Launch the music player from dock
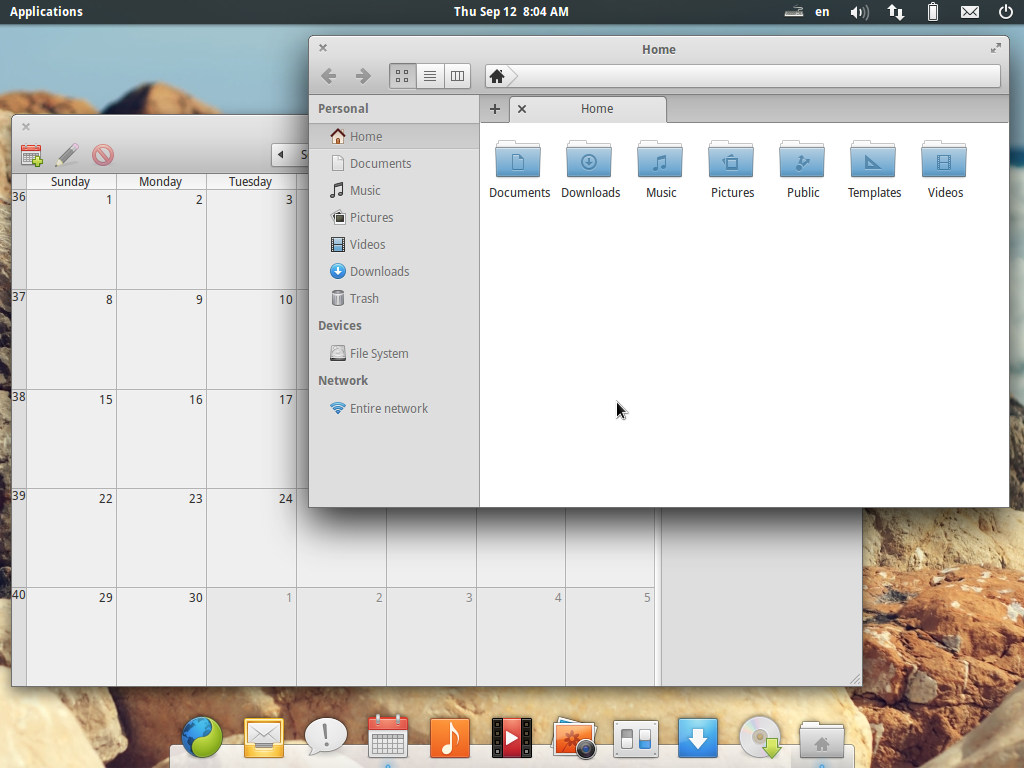Viewport: 1024px width, 768px height. coord(449,739)
